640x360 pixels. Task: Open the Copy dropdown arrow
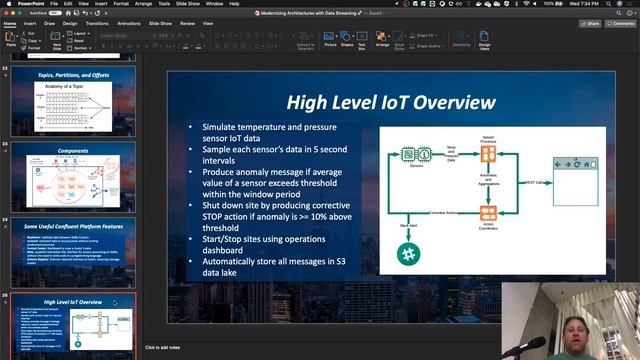pyautogui.click(x=40, y=41)
